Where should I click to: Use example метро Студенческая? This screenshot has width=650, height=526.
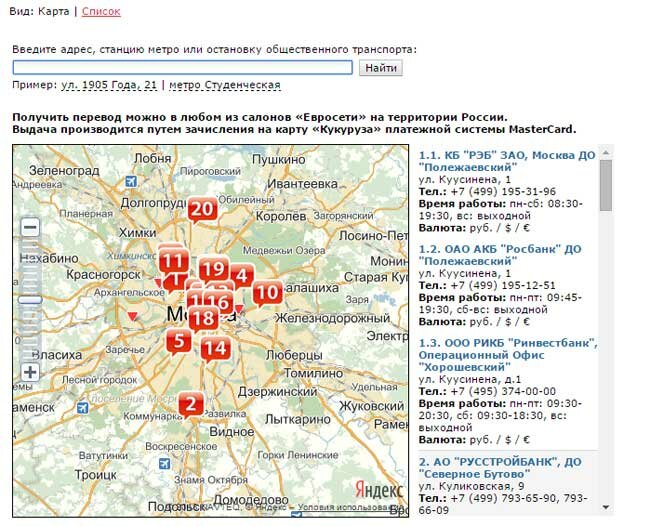(x=225, y=85)
